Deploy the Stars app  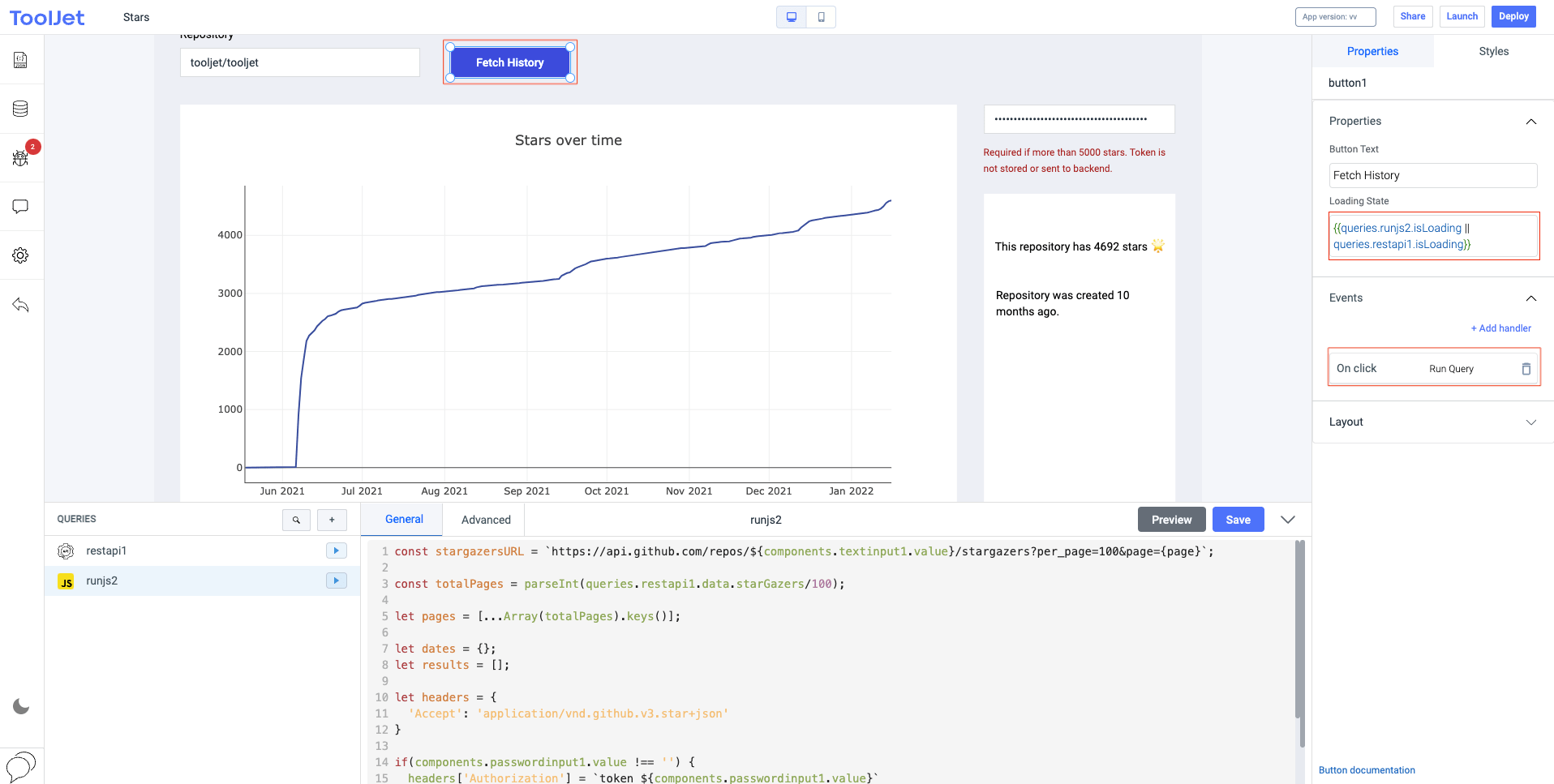pos(1512,15)
